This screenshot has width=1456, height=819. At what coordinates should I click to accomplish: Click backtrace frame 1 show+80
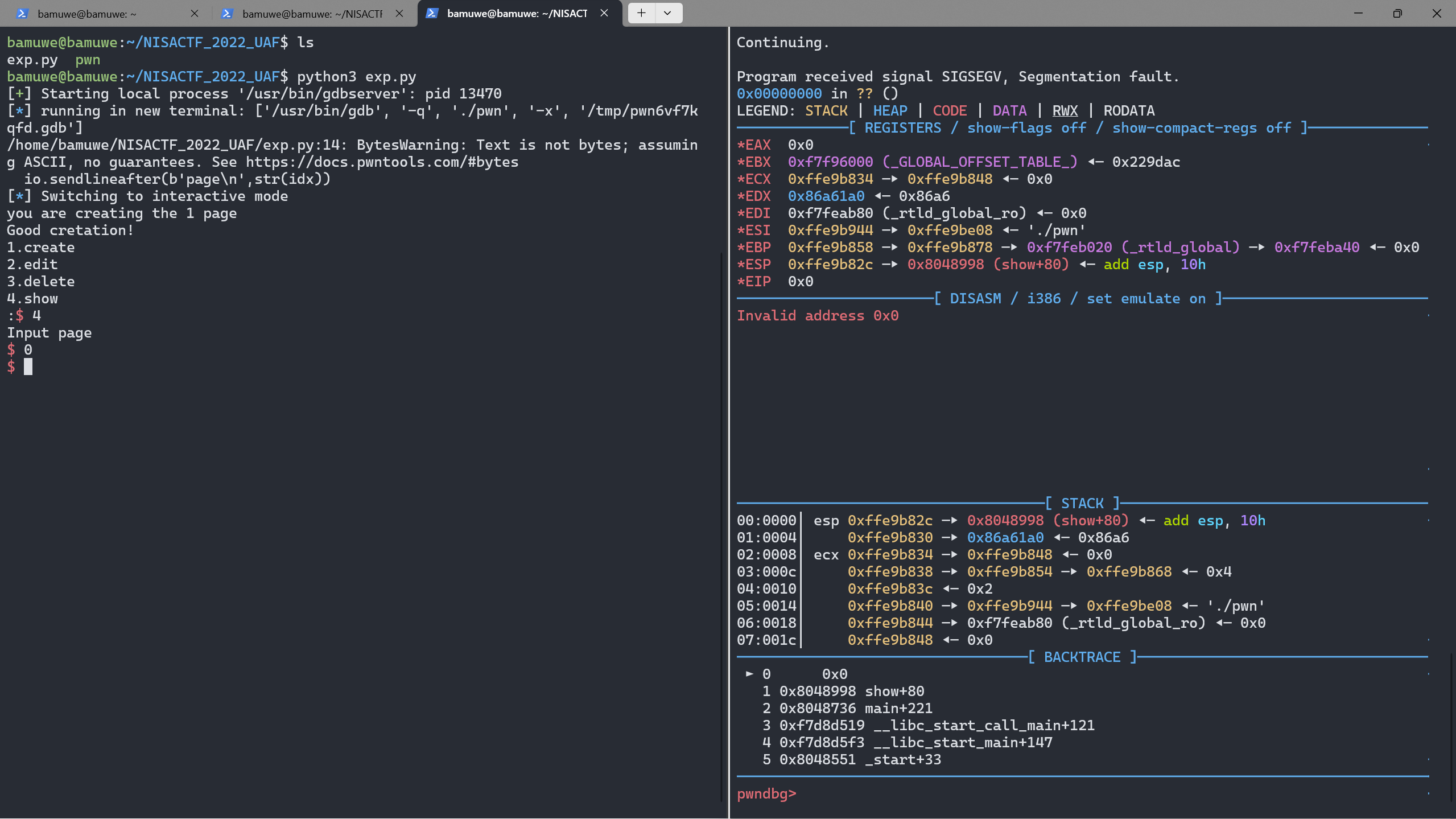[843, 692]
